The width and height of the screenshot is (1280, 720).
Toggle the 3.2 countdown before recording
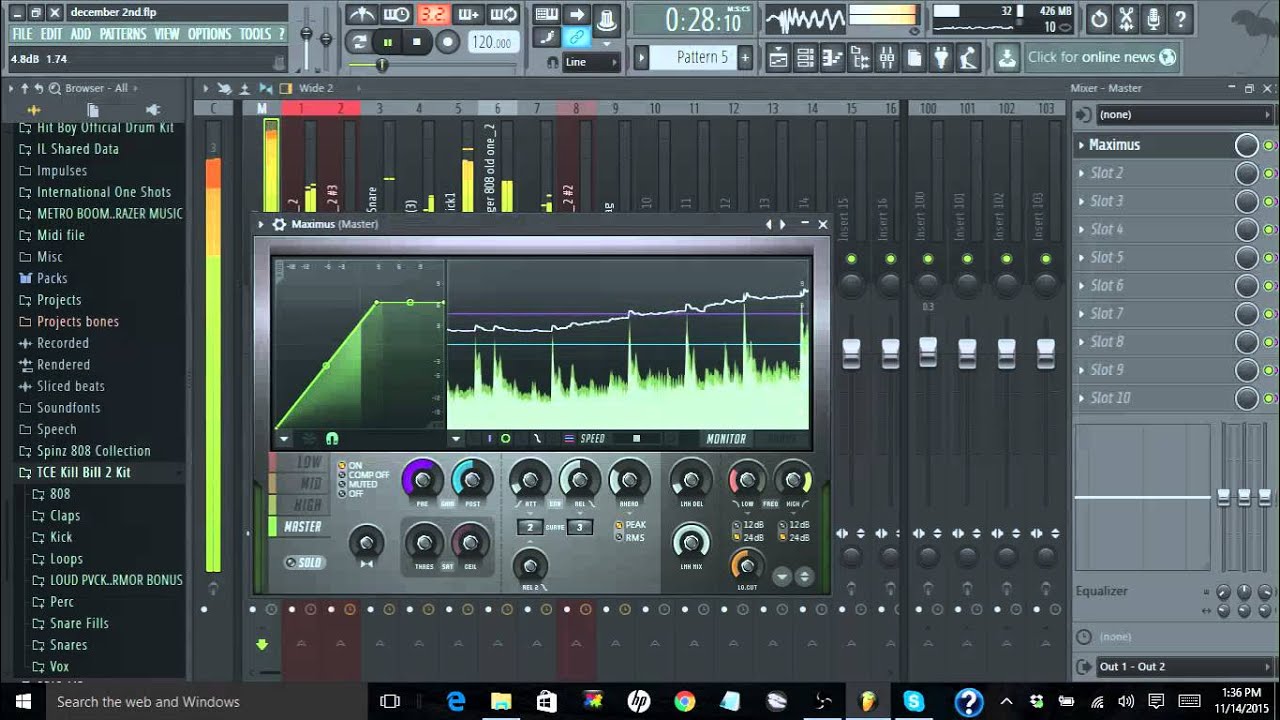pos(433,15)
